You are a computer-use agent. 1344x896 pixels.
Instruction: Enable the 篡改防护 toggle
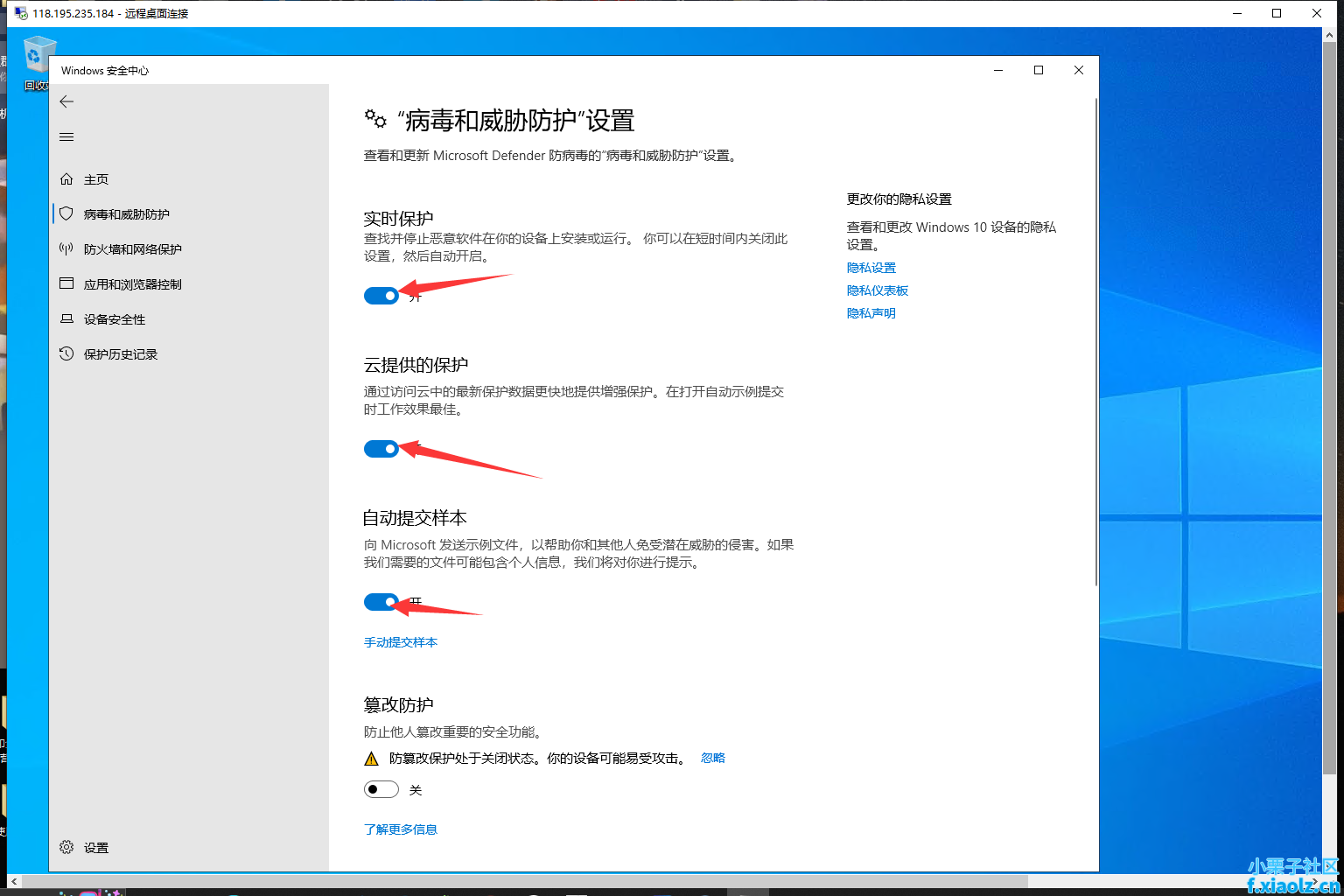(381, 789)
